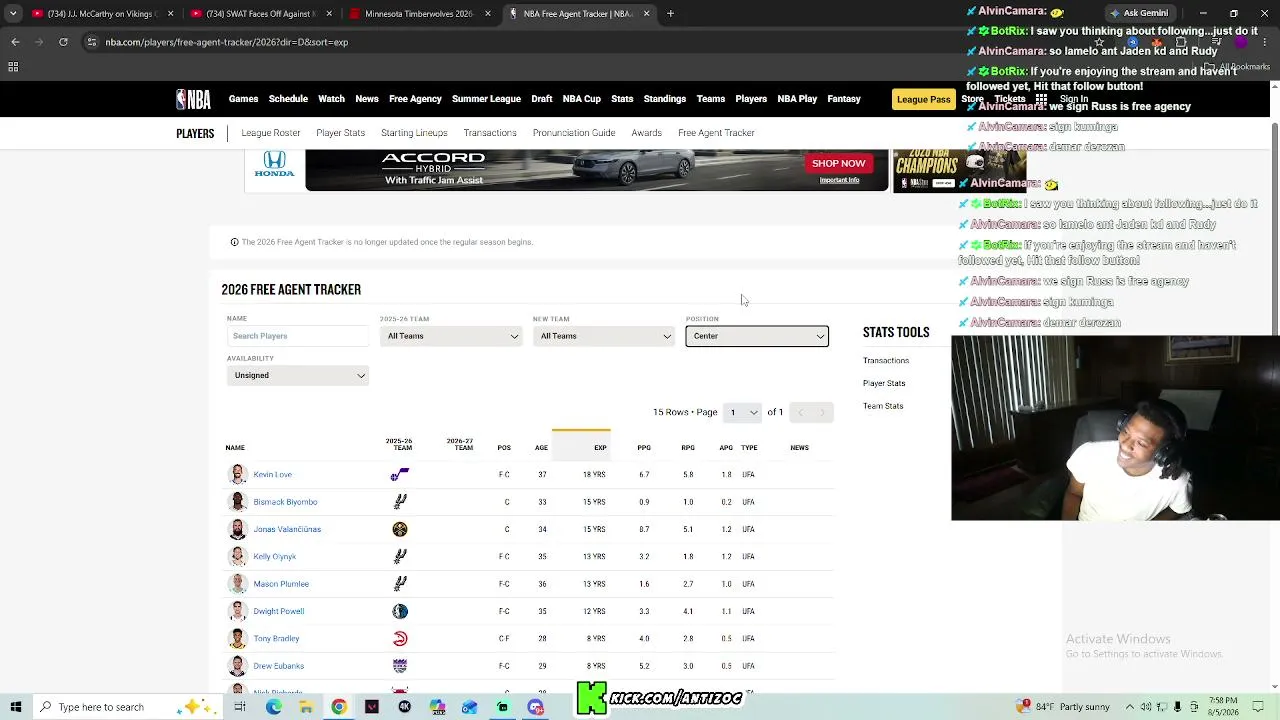This screenshot has width=1280, height=720.
Task: Click the NBA logo home icon
Action: [x=193, y=99]
